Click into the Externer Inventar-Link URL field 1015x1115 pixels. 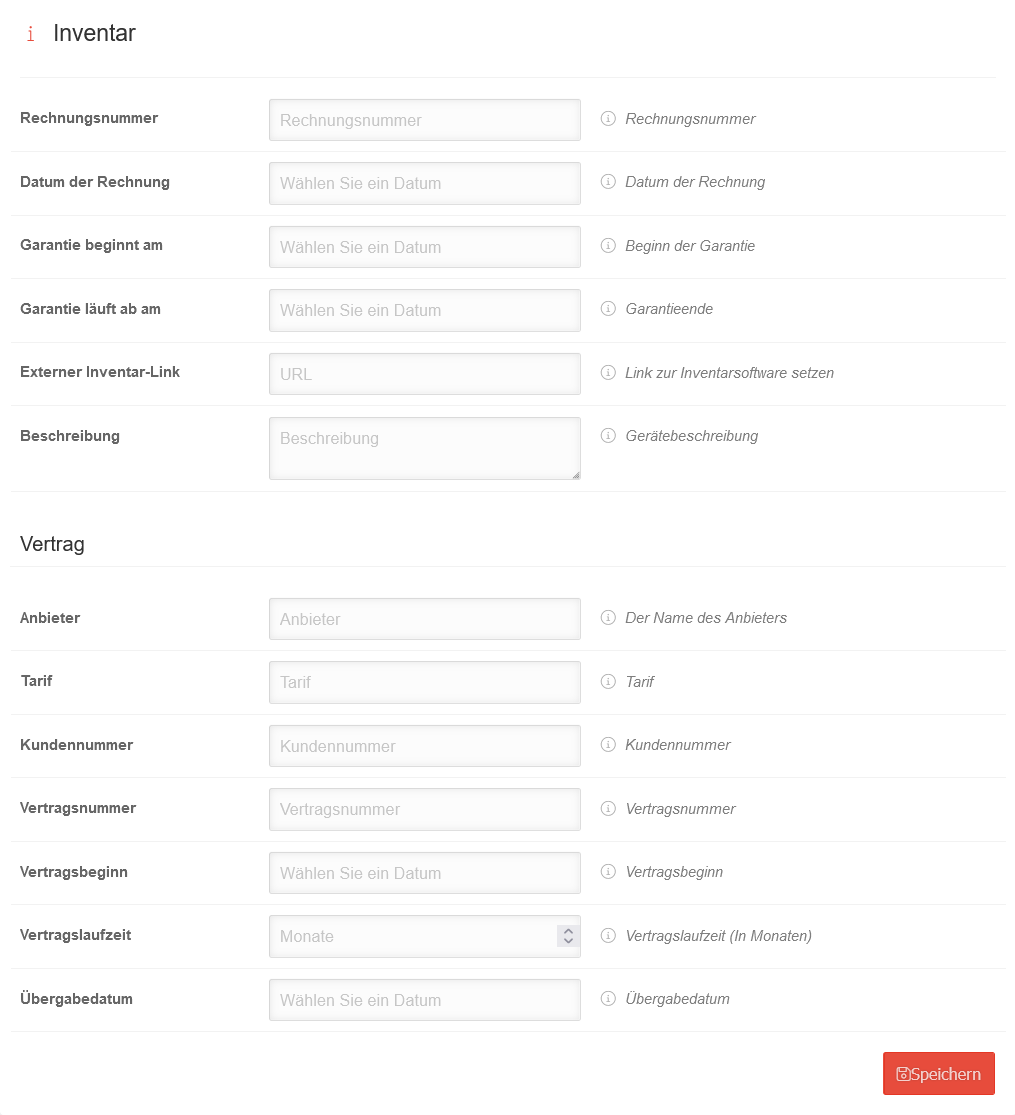(x=424, y=374)
